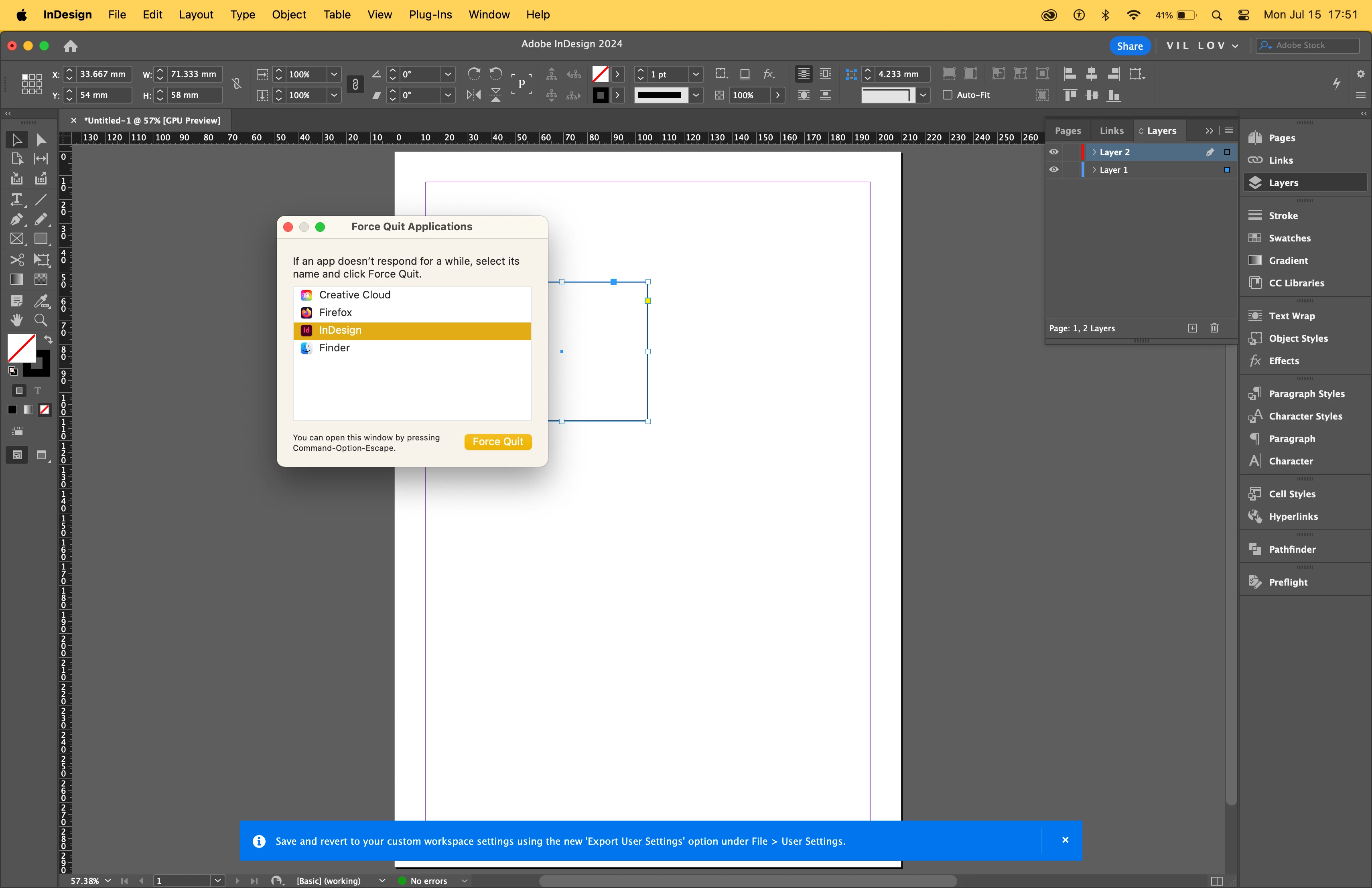The image size is (1372, 888).
Task: Click the blue Share button
Action: (x=1129, y=46)
